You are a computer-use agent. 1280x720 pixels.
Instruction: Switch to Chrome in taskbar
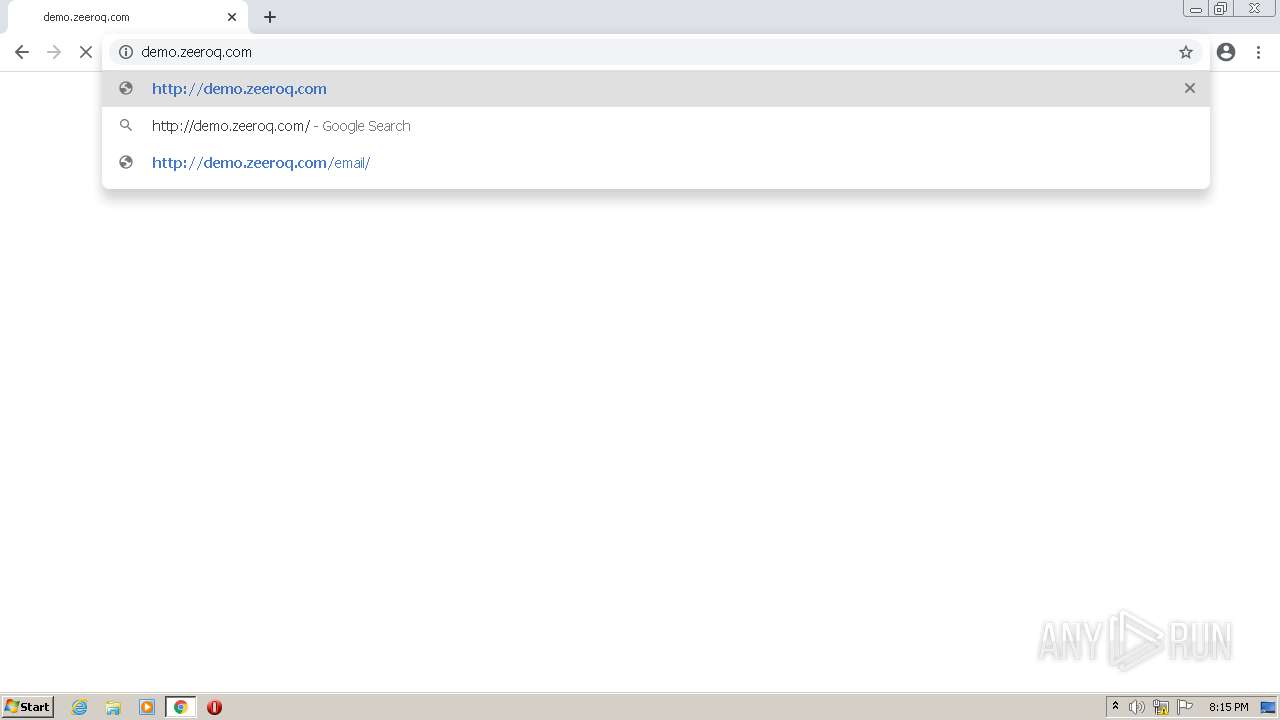[x=180, y=707]
